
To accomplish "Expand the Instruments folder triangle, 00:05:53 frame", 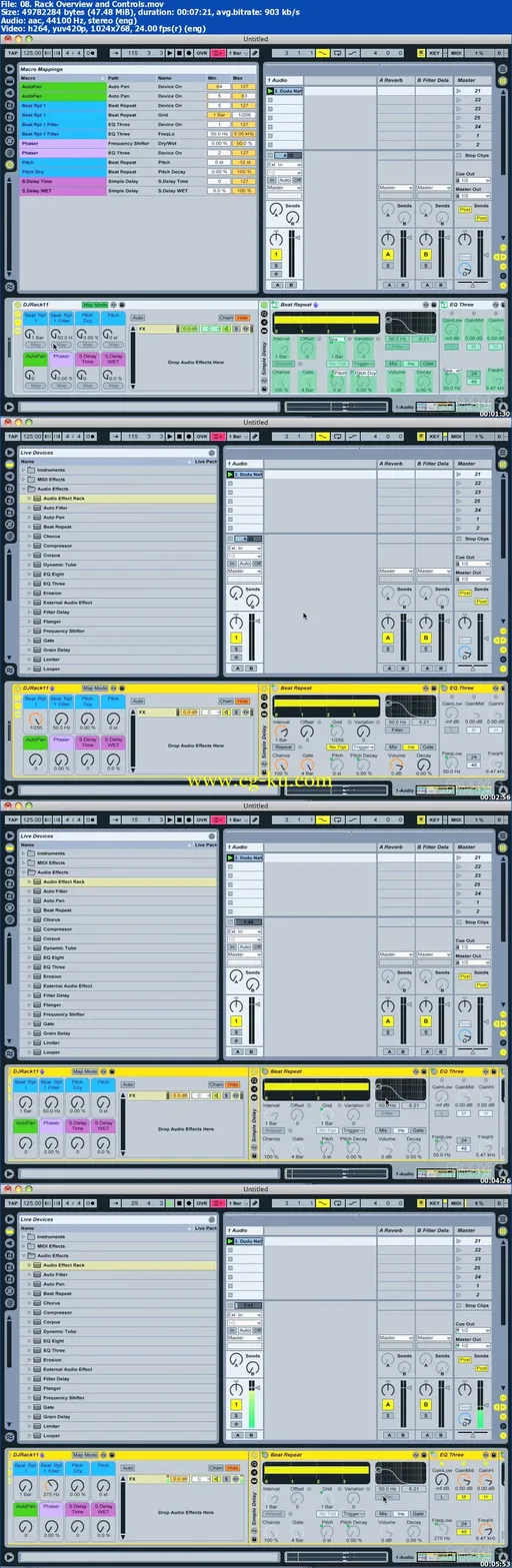I will (25, 1236).
